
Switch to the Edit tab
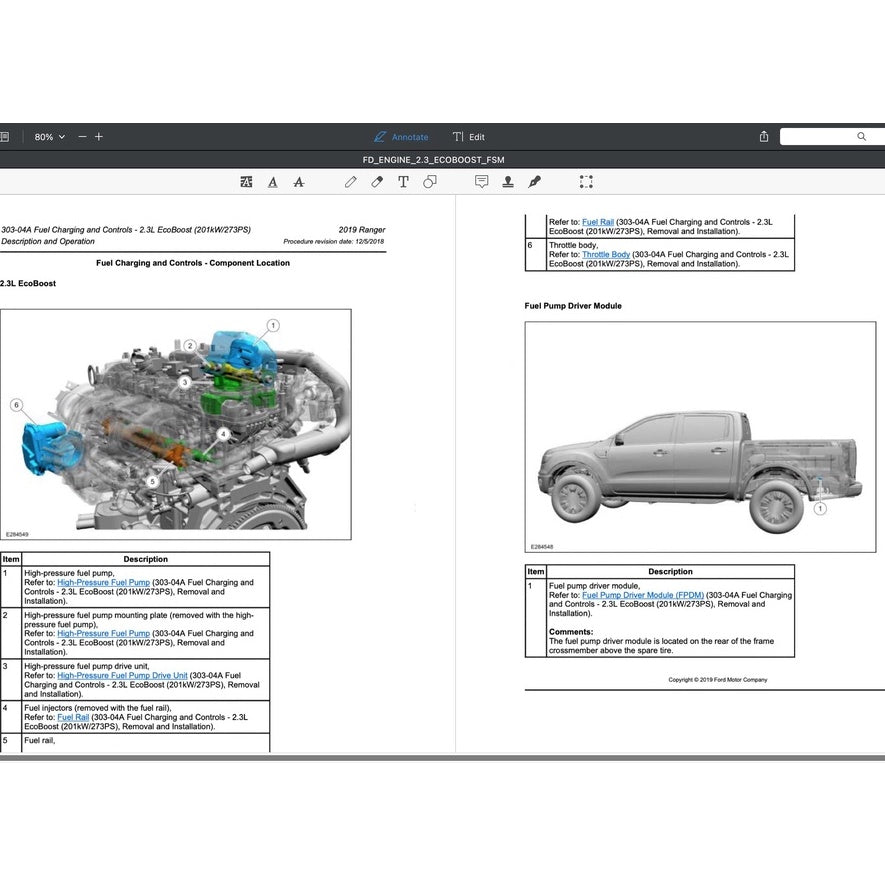[470, 136]
